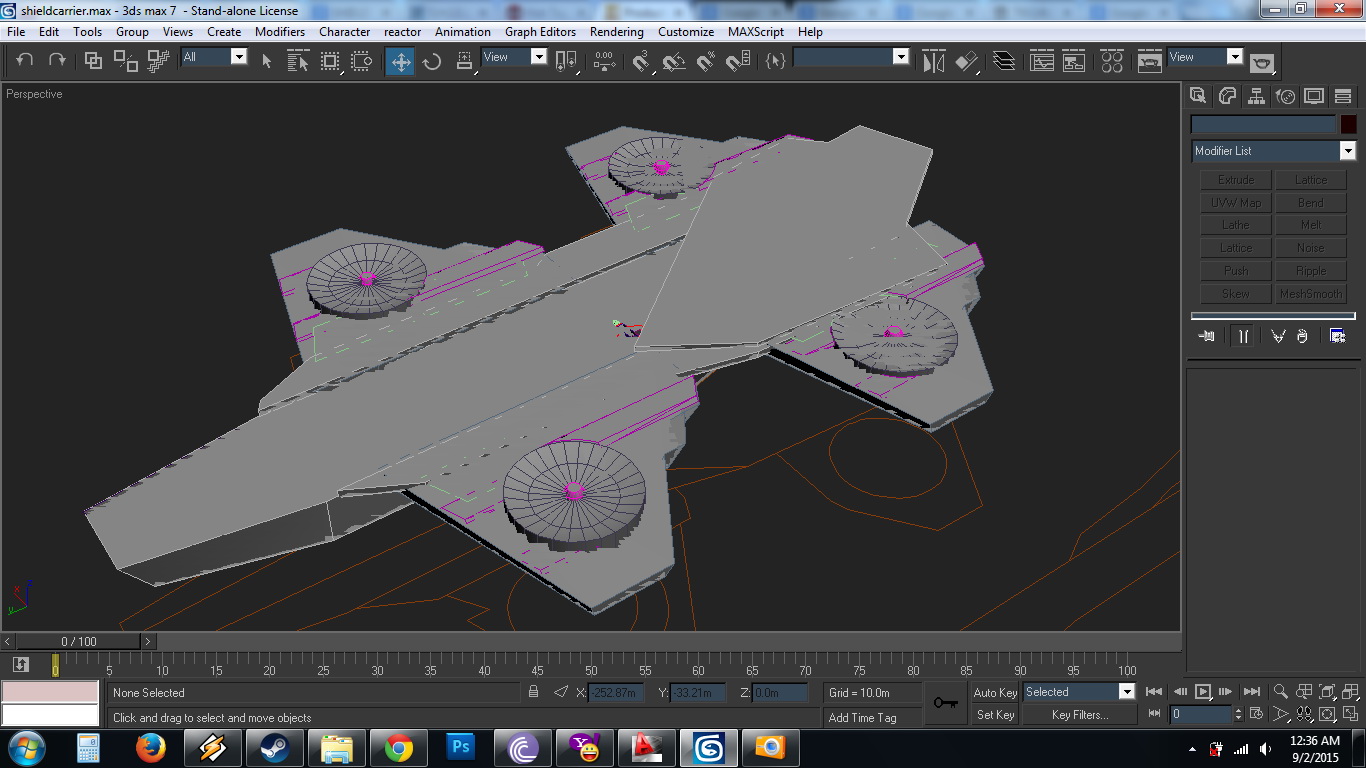Open Google Chrome from the taskbar

coord(398,748)
